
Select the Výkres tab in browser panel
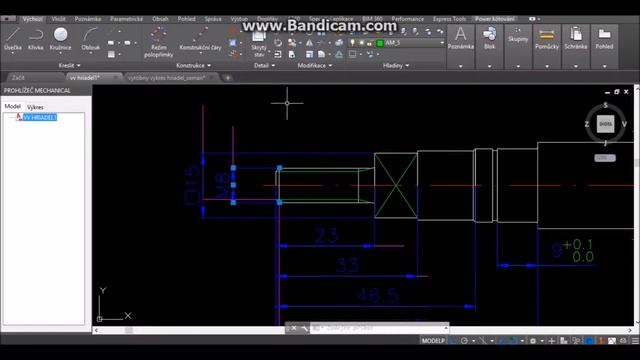(35, 107)
